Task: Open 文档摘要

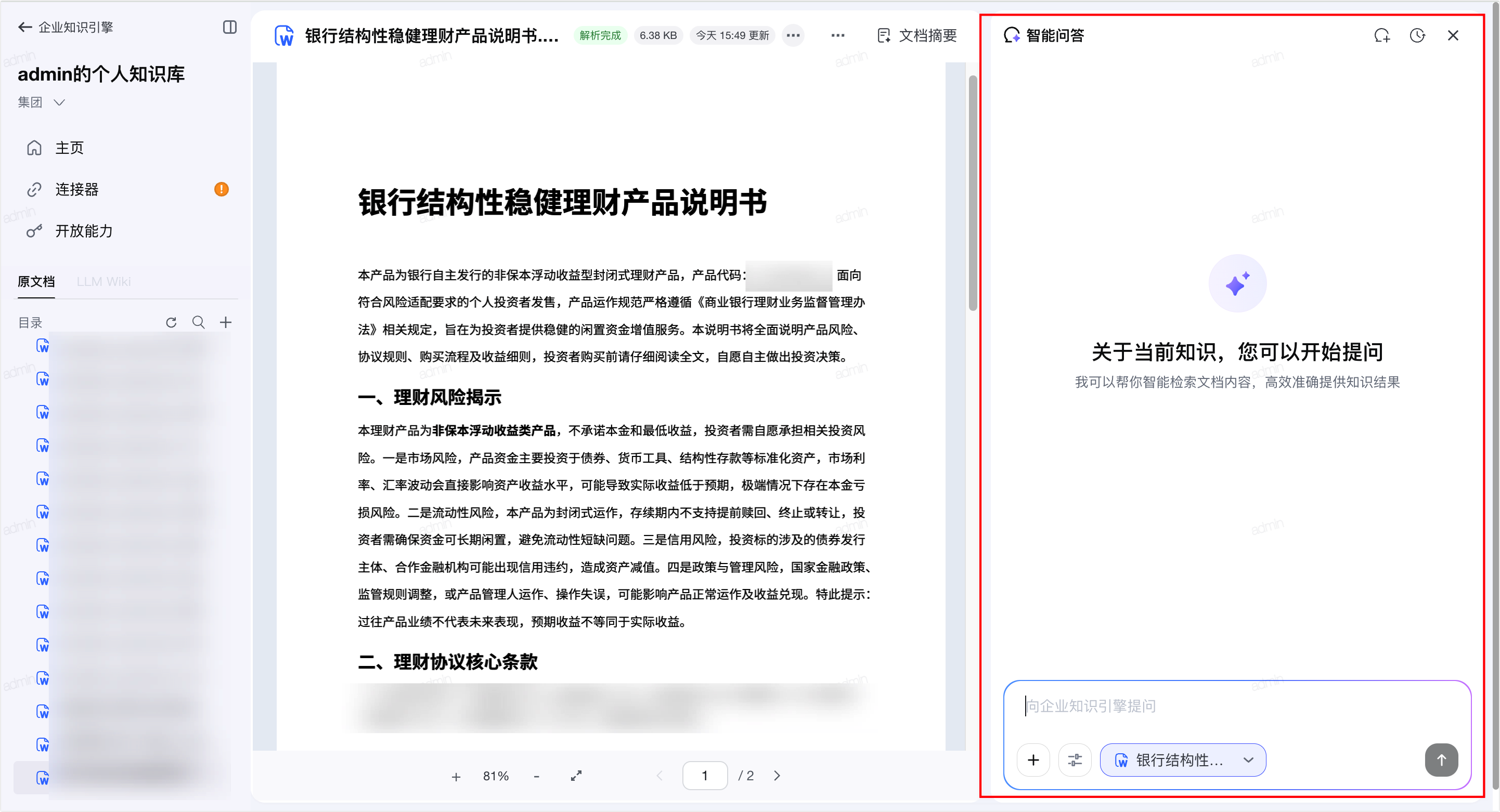Action: pyautogui.click(x=917, y=35)
